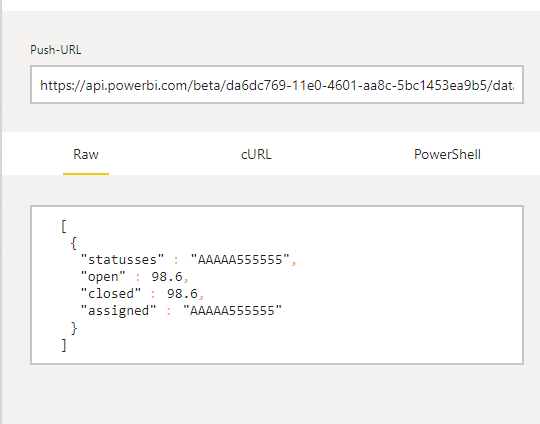
Task: Click the Push-URL input field
Action: click(x=277, y=84)
